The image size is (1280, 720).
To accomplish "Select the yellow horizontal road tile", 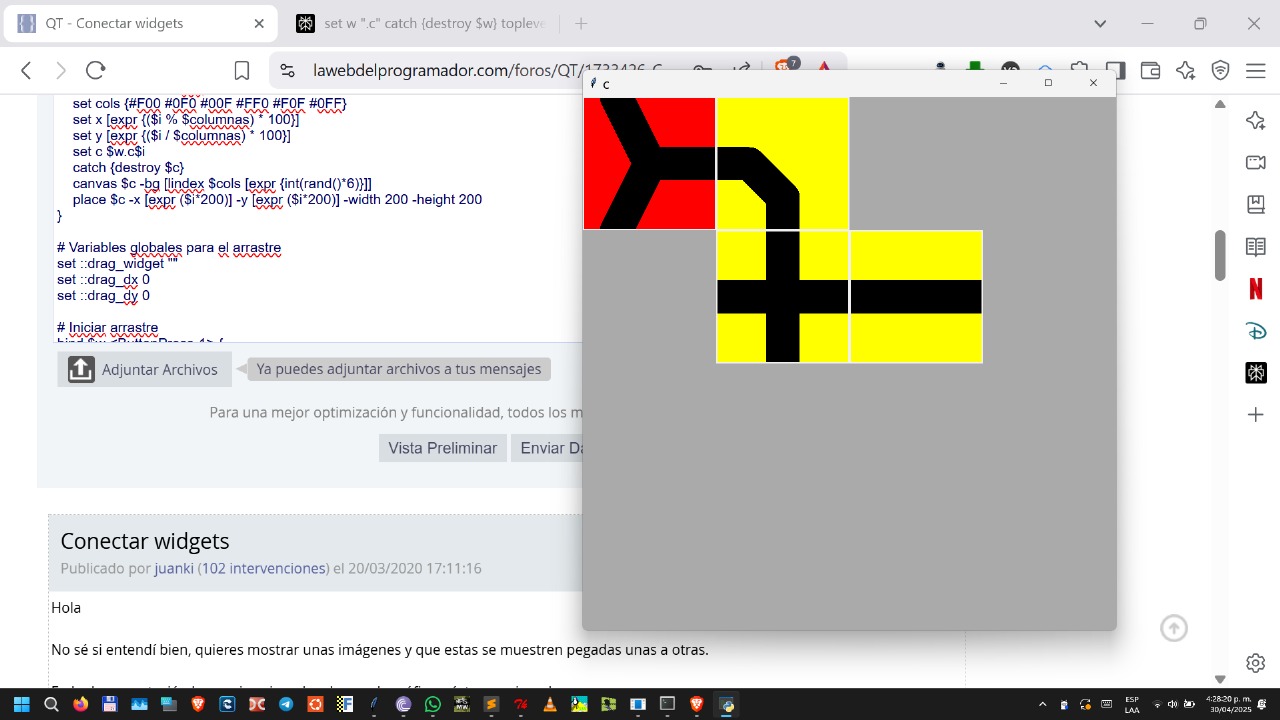I will click(916, 297).
